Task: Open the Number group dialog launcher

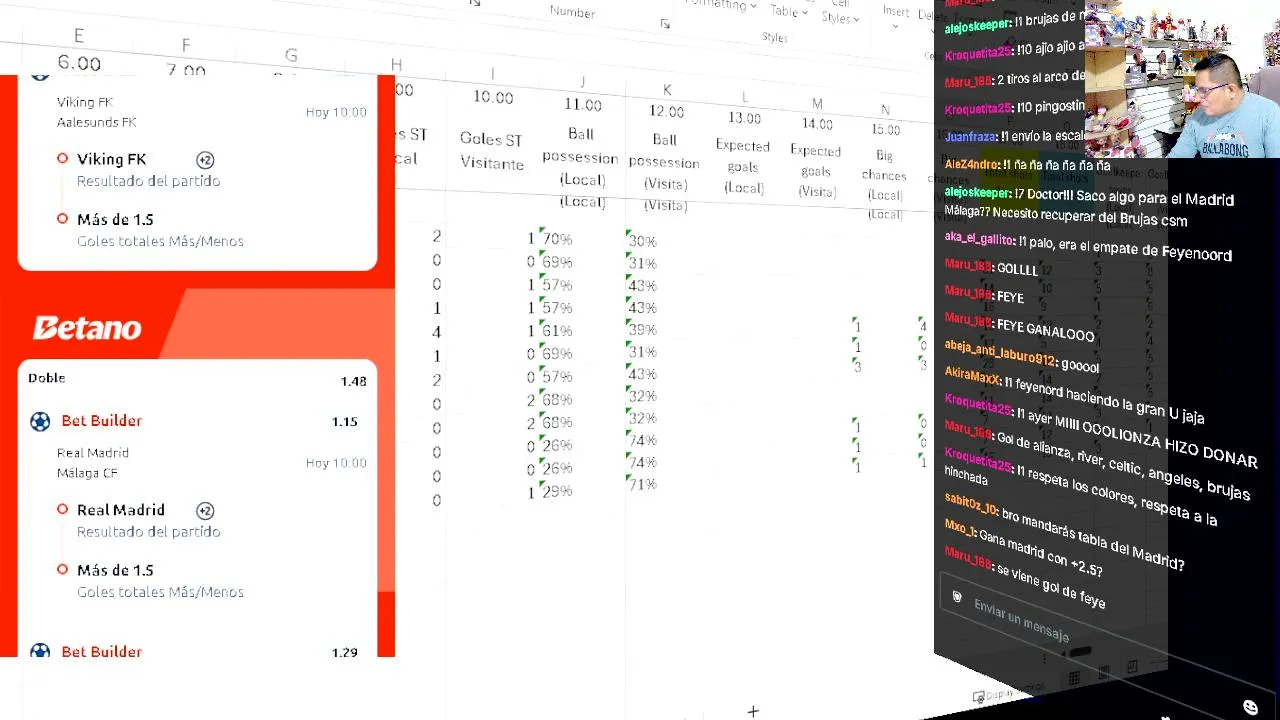Action: click(x=665, y=24)
